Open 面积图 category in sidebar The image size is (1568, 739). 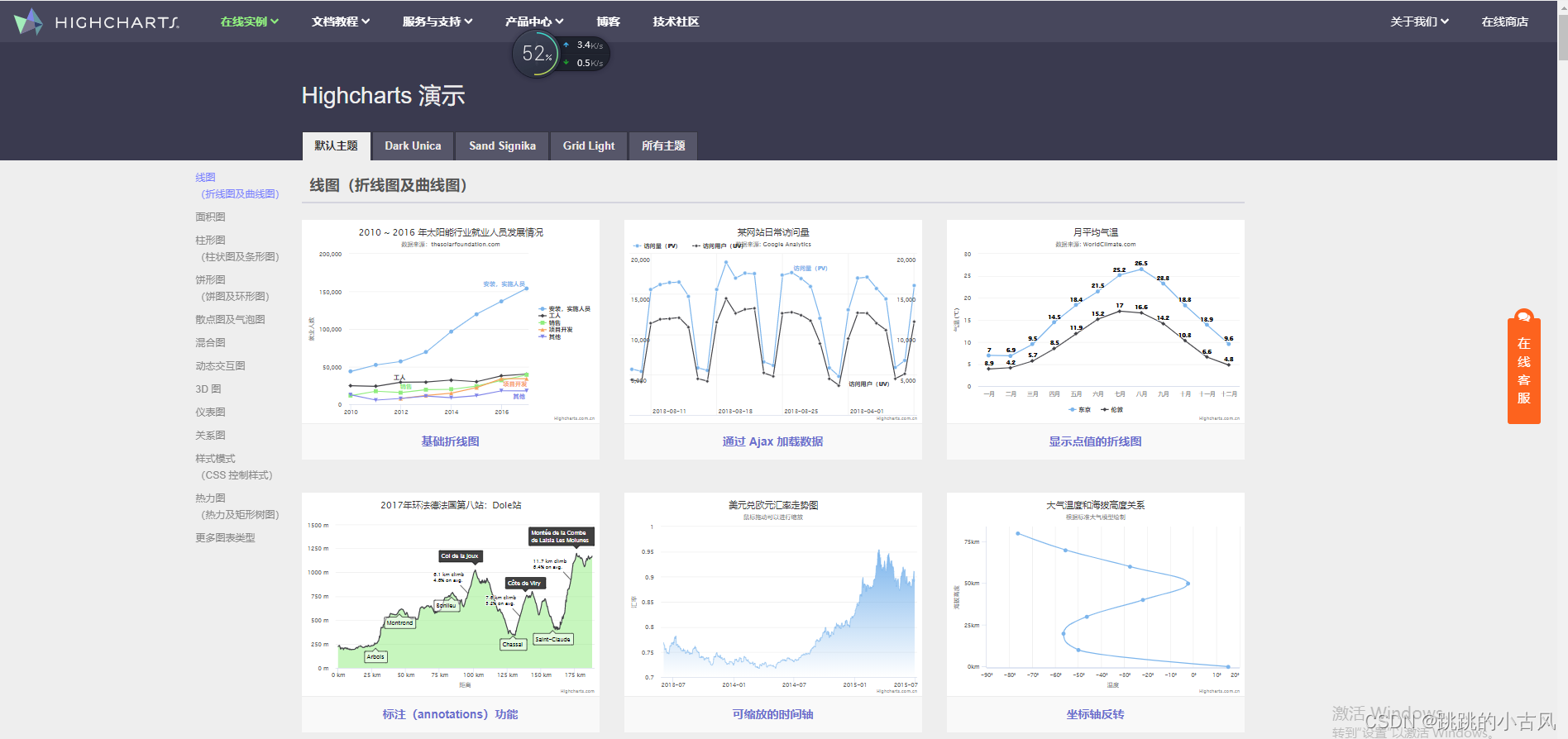click(210, 217)
